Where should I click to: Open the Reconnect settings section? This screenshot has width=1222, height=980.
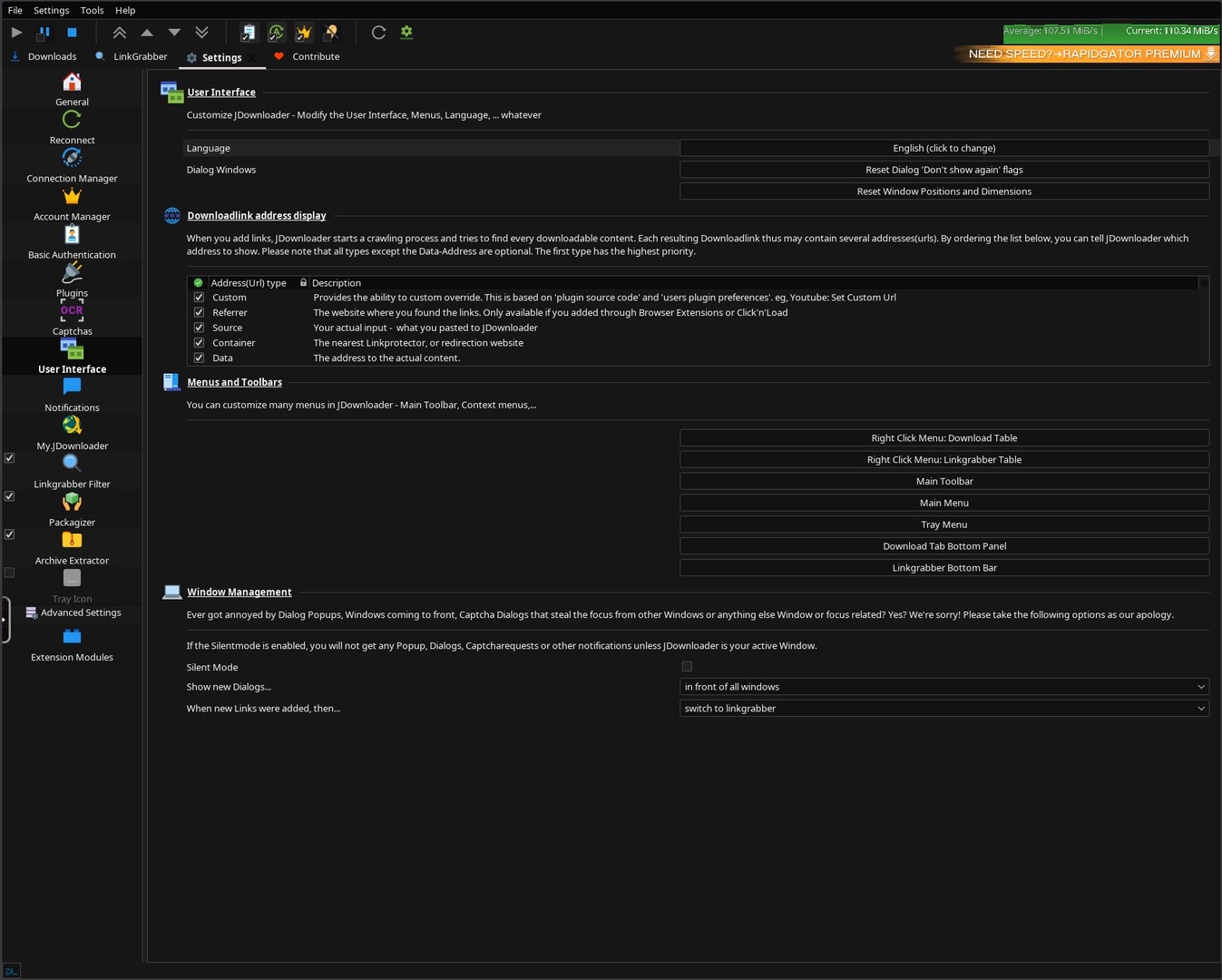72,128
